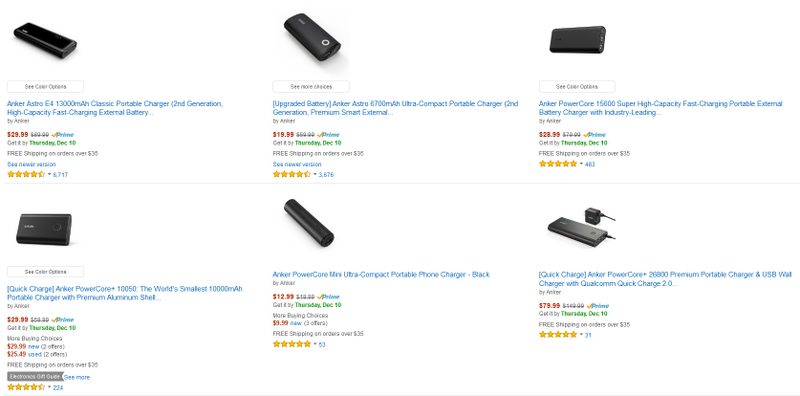Image resolution: width=800 pixels, height=396 pixels.
Task: Click See more next to Gift Guide
Action: 77,378
